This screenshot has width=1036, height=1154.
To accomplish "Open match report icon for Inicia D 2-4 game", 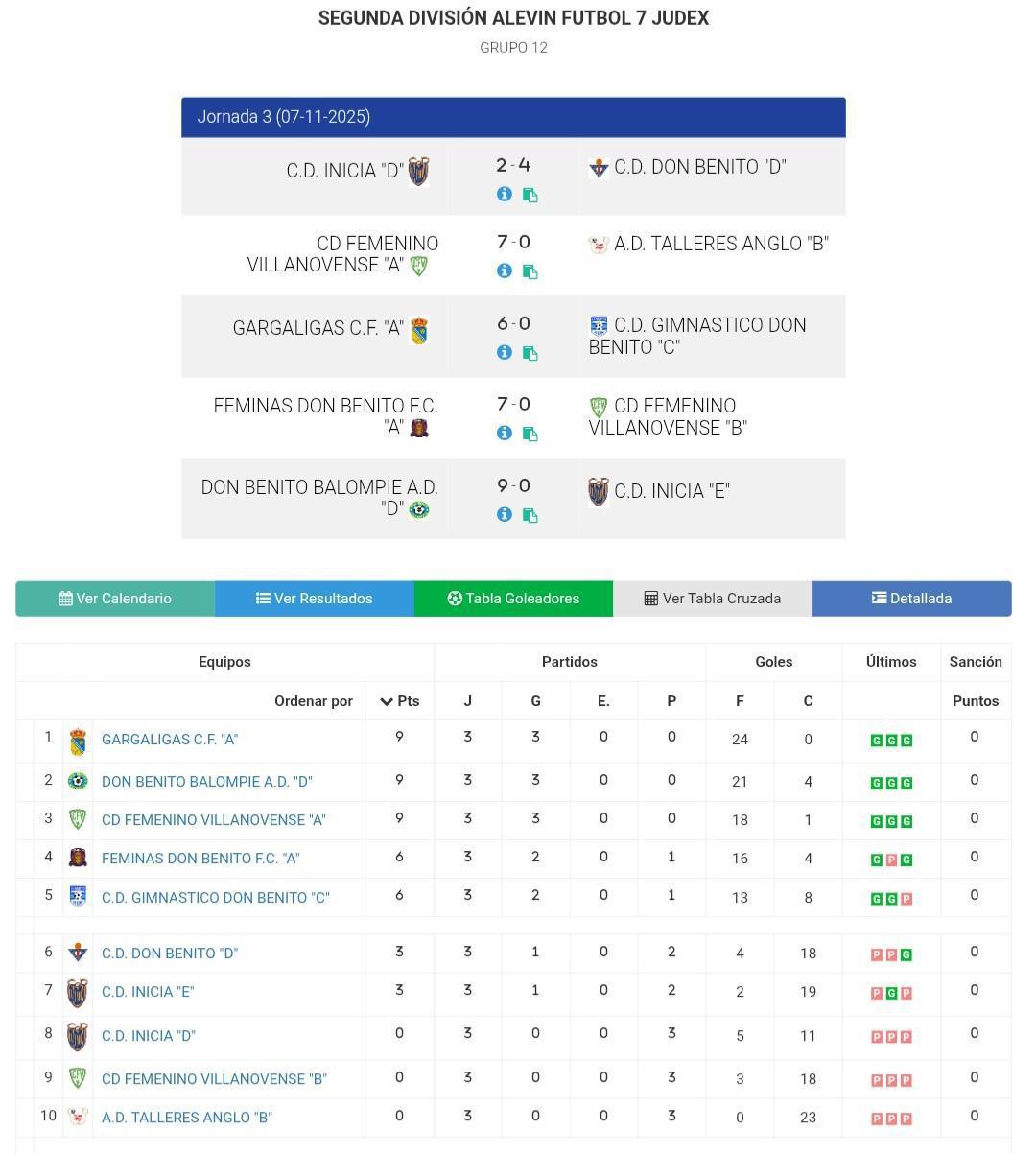I will [x=530, y=195].
